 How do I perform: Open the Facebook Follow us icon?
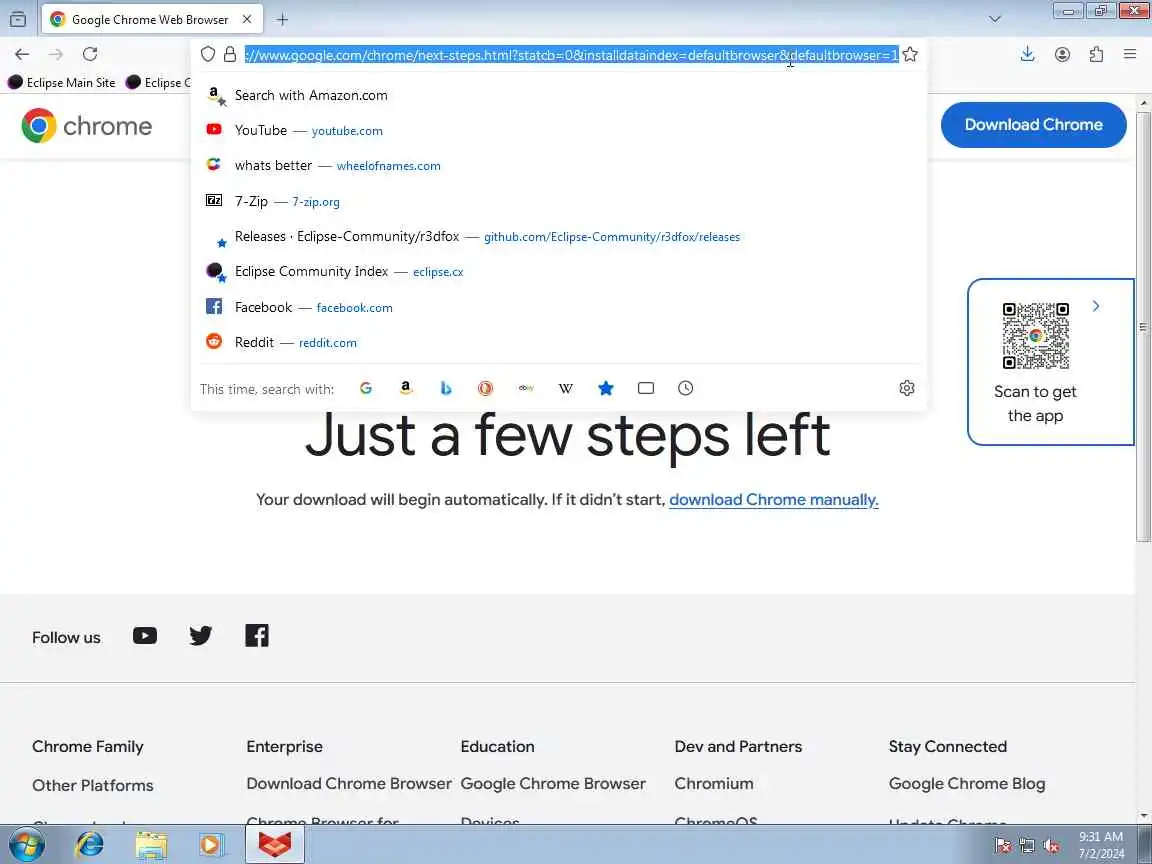[x=256, y=636]
